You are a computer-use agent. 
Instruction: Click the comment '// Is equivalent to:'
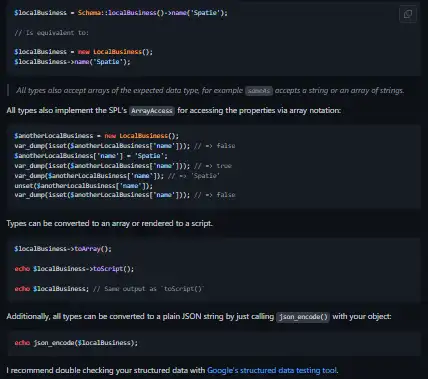coord(51,33)
